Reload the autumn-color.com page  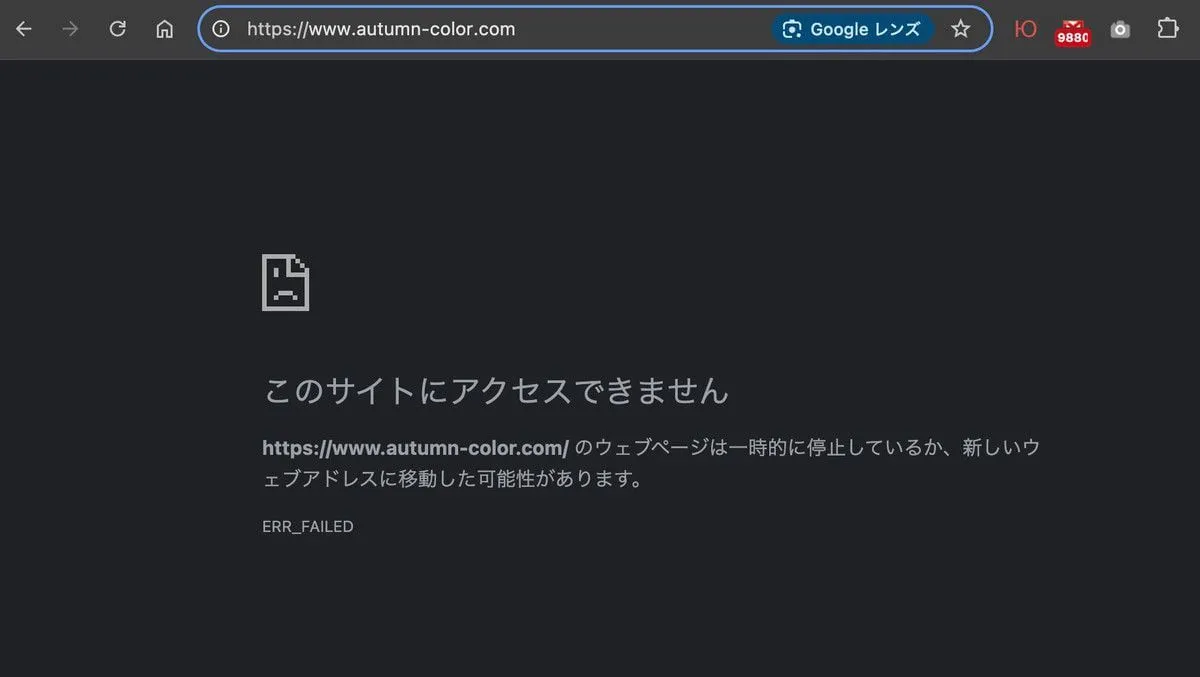pyautogui.click(x=117, y=29)
